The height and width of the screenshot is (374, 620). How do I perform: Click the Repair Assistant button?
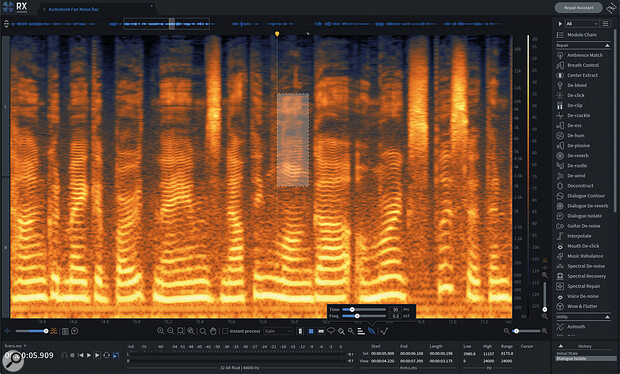coord(578,8)
